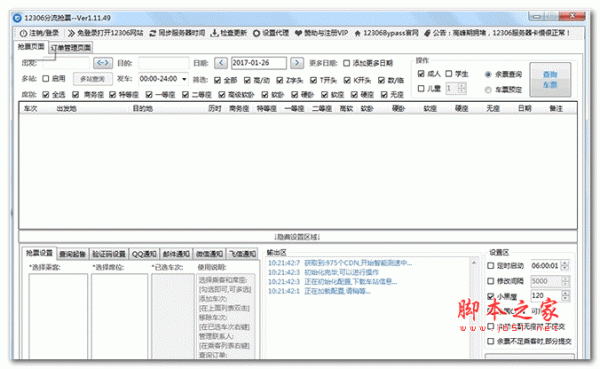
Task: Sort by the 车次 column header
Action: coord(30,109)
